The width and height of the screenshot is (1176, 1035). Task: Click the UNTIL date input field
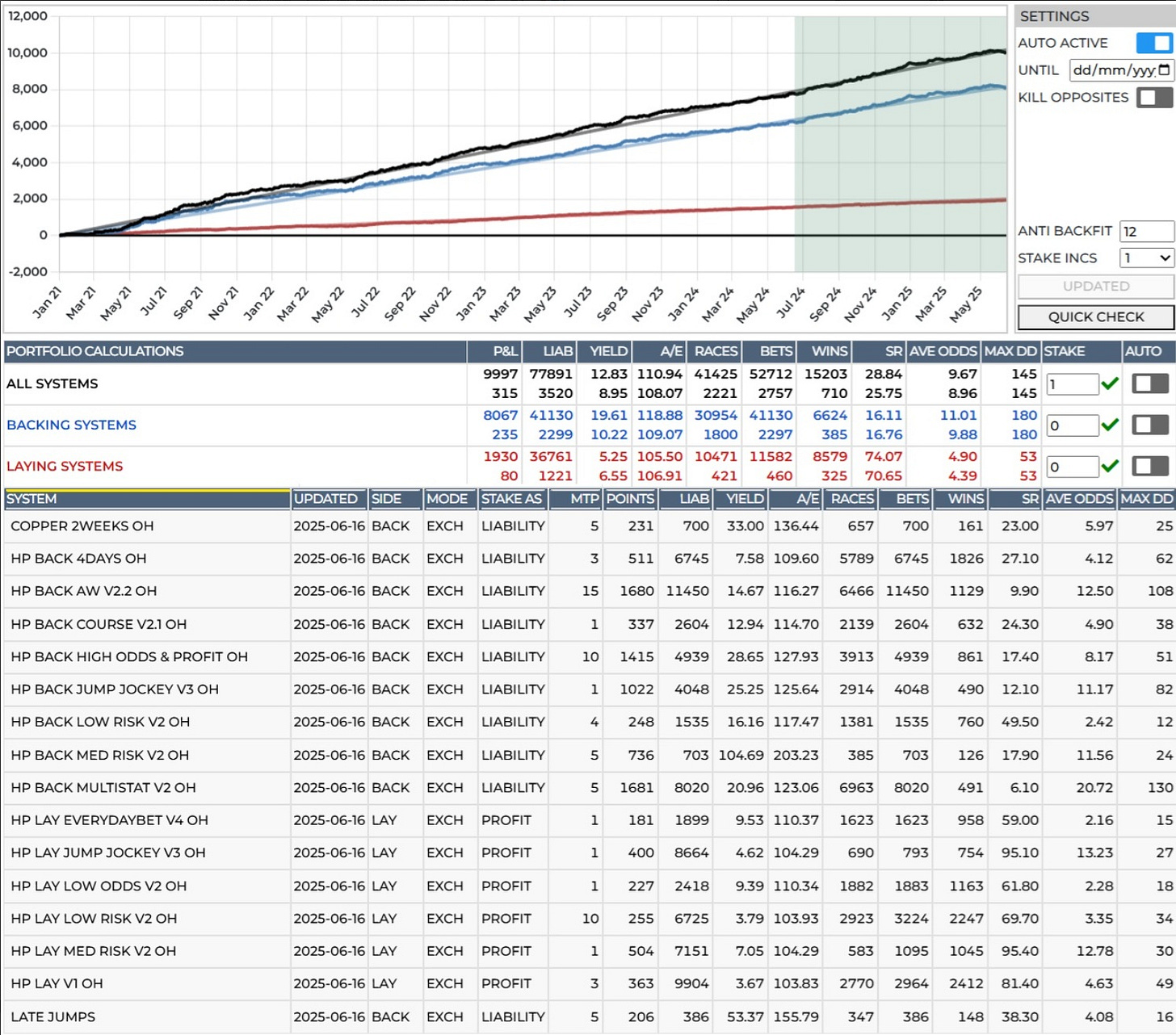pos(1121,70)
